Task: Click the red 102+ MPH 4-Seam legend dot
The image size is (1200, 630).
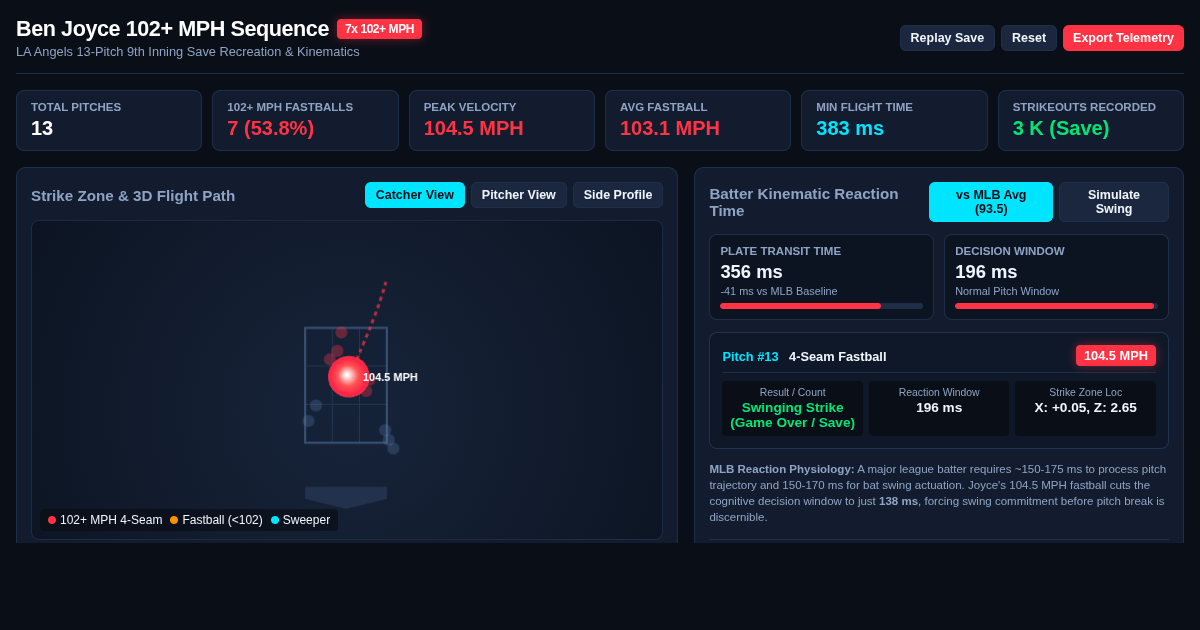Action: point(52,520)
